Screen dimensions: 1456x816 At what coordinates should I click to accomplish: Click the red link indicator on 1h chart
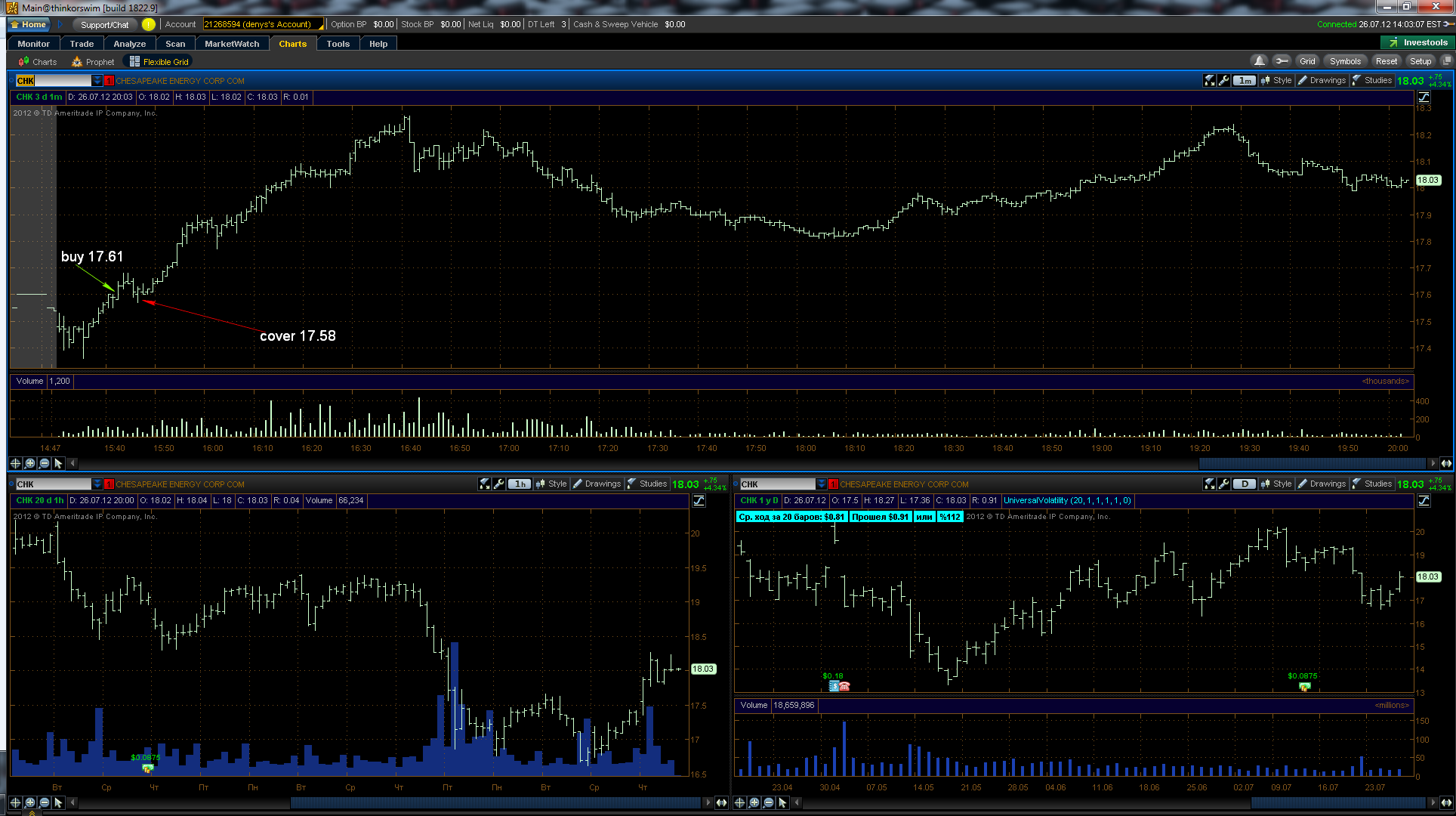pyautogui.click(x=110, y=484)
